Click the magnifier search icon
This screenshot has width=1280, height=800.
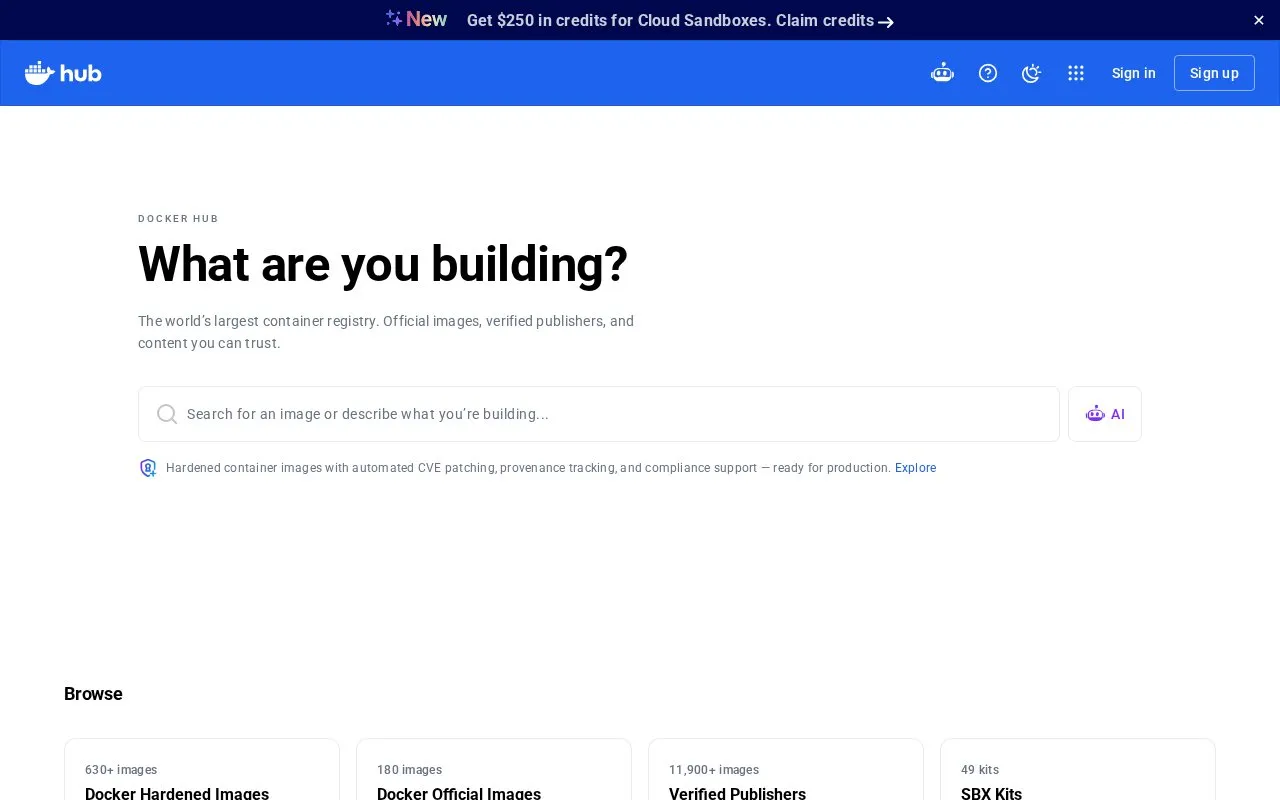167,414
